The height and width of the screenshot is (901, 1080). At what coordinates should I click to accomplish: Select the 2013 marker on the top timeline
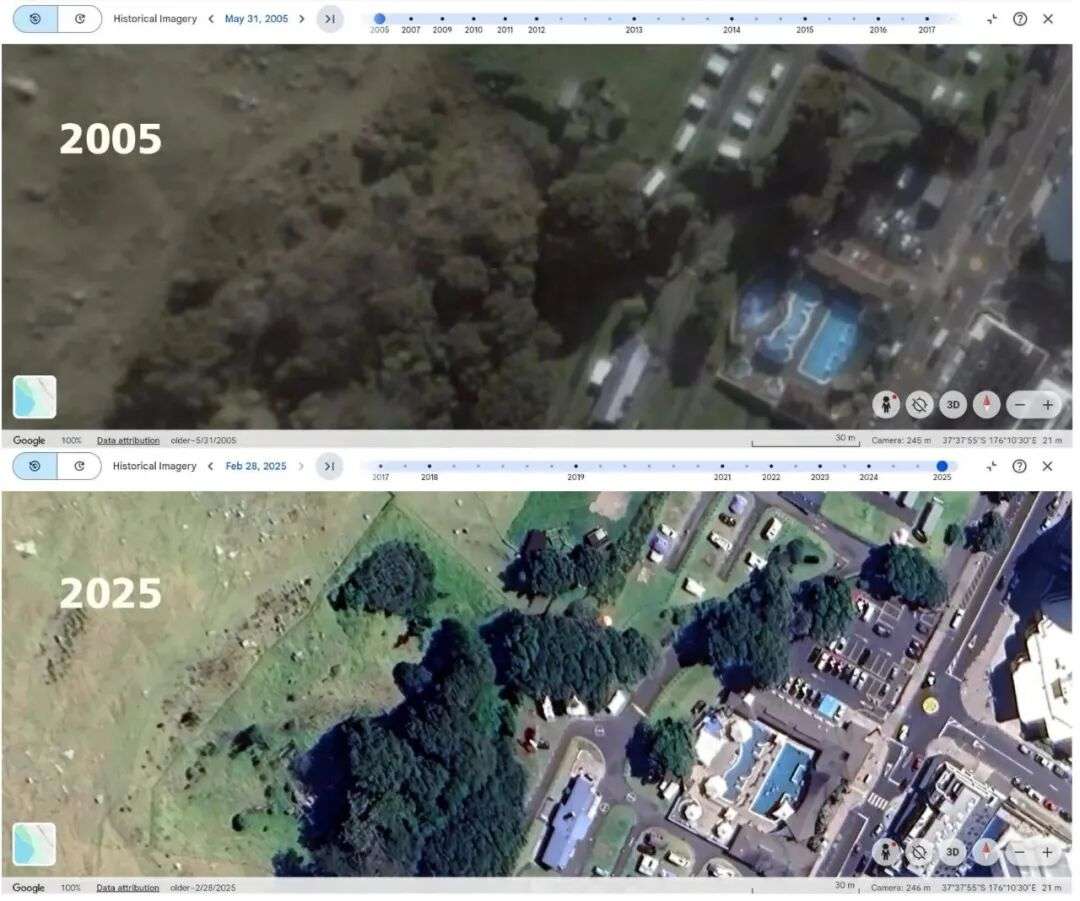pyautogui.click(x=633, y=19)
